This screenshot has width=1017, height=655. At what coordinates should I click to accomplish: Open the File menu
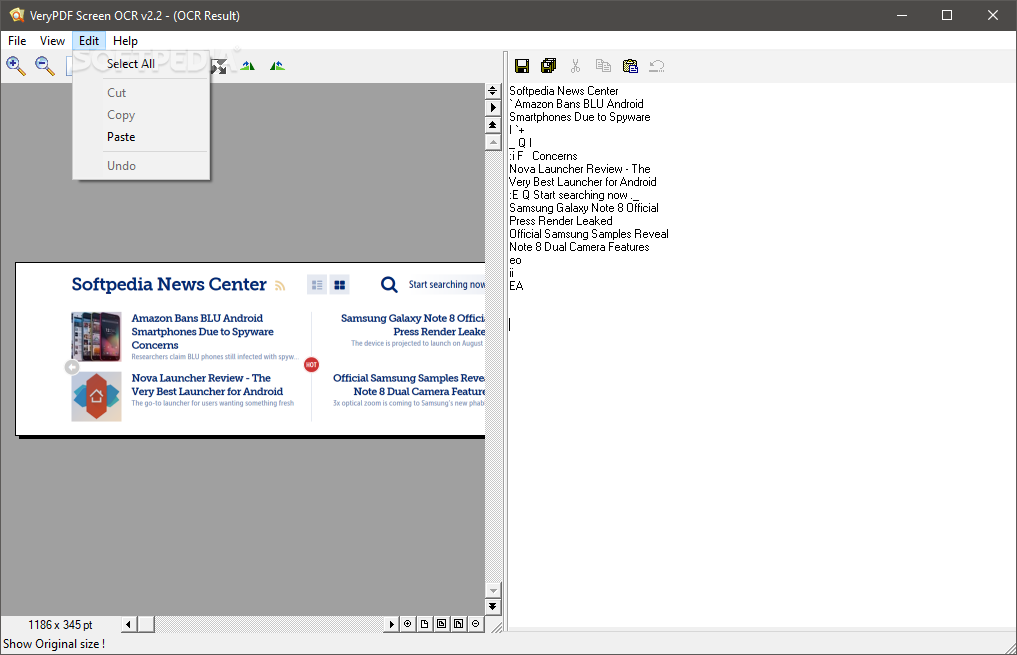17,41
